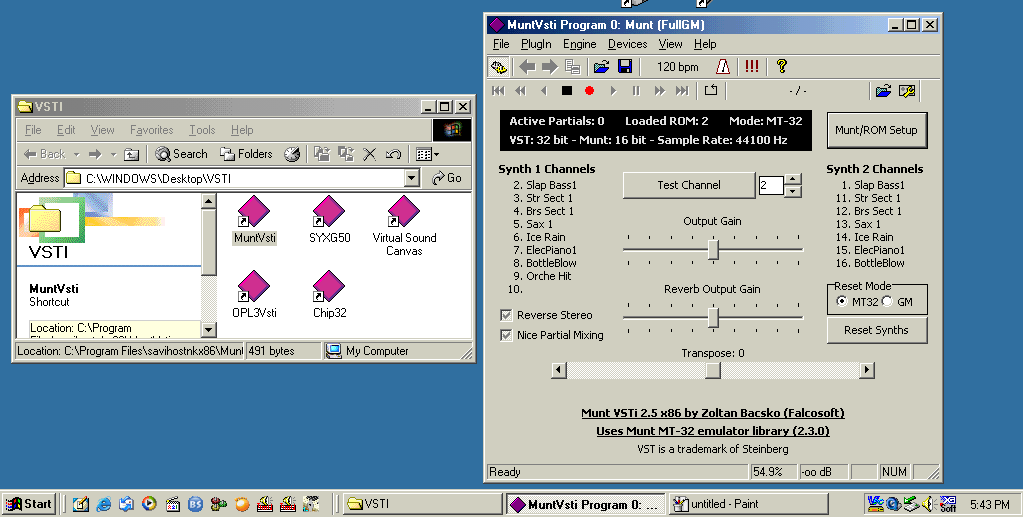1023x517 pixels.
Task: Click the left arrow in MuntVsti toolbar
Action: 527,67
